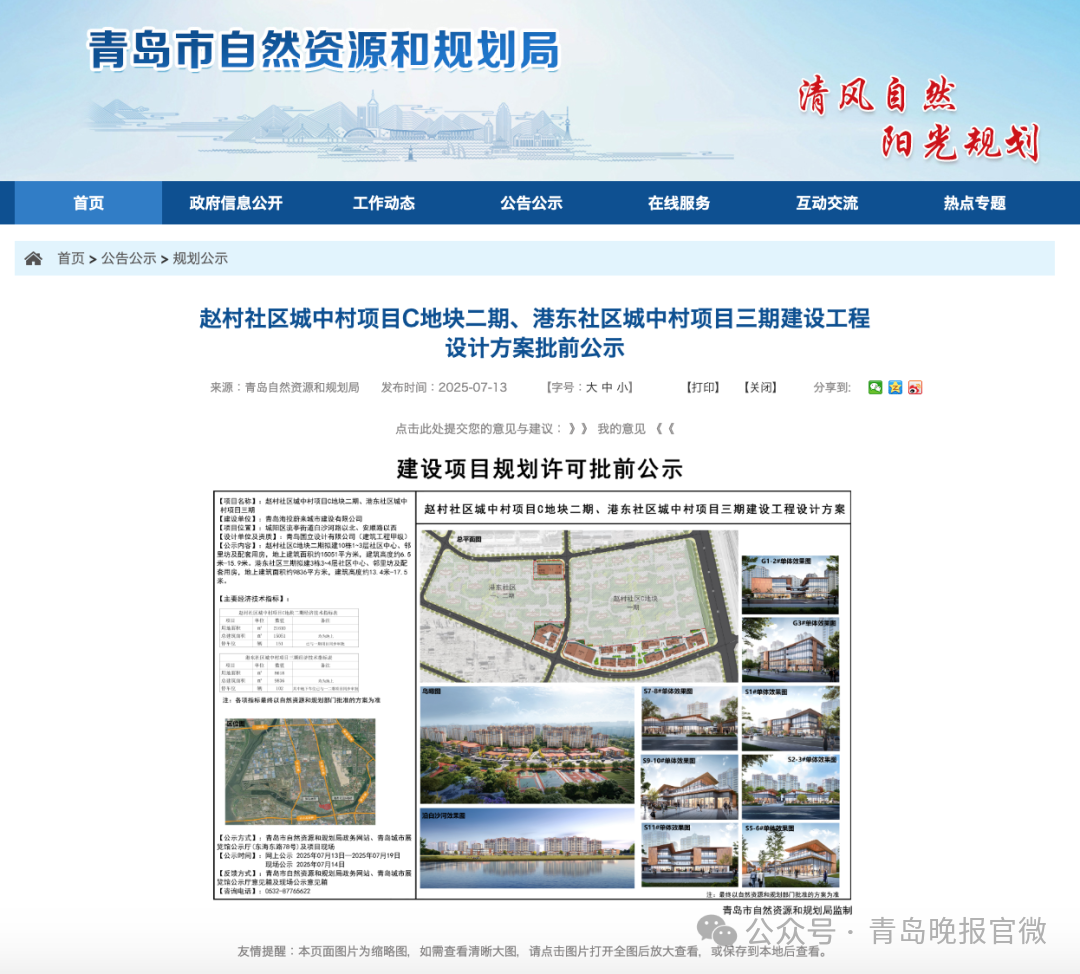Navigate to the 热点专题 section

974,203
